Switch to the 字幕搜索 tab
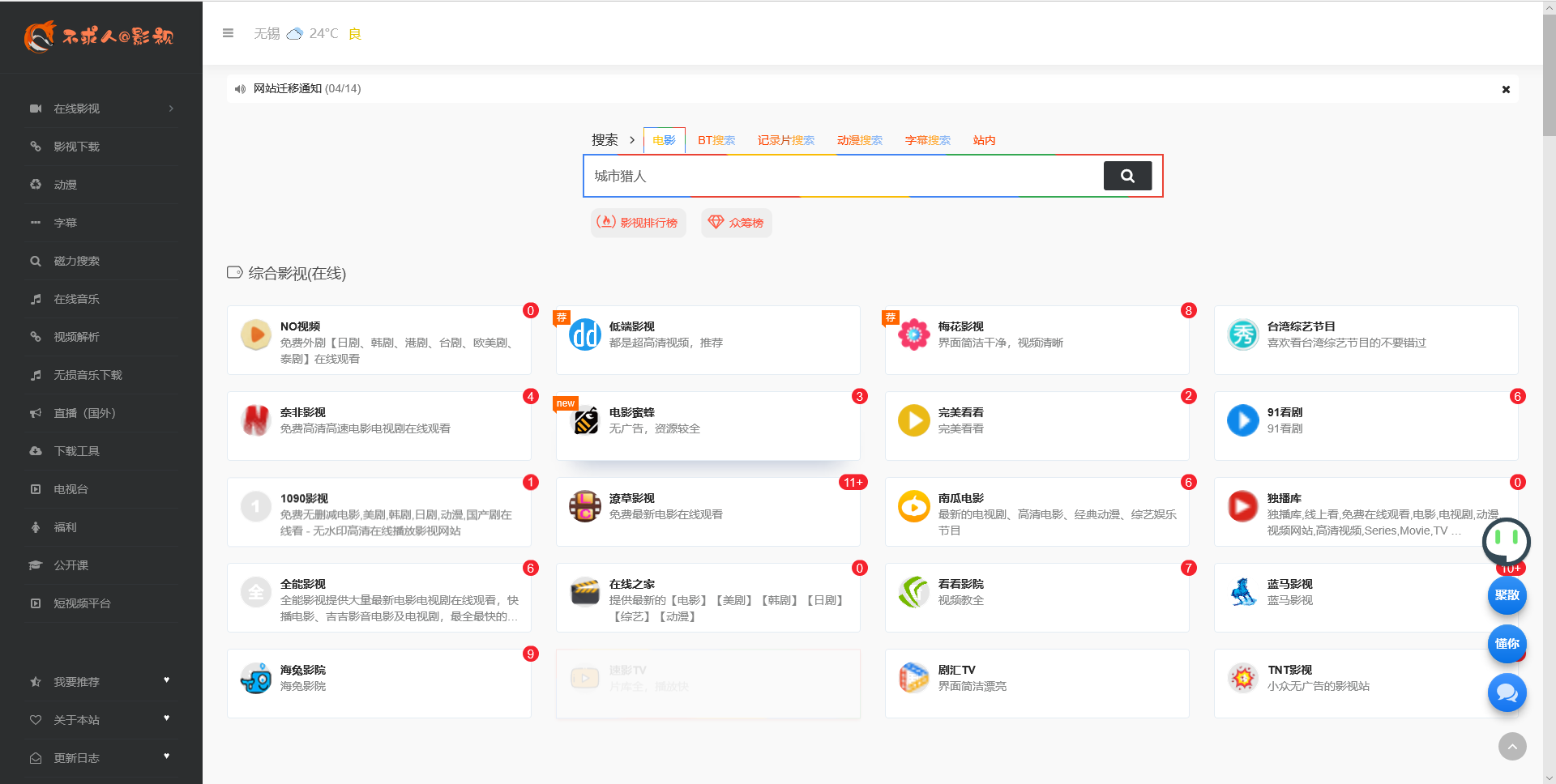This screenshot has height=784, width=1556. coord(928,140)
